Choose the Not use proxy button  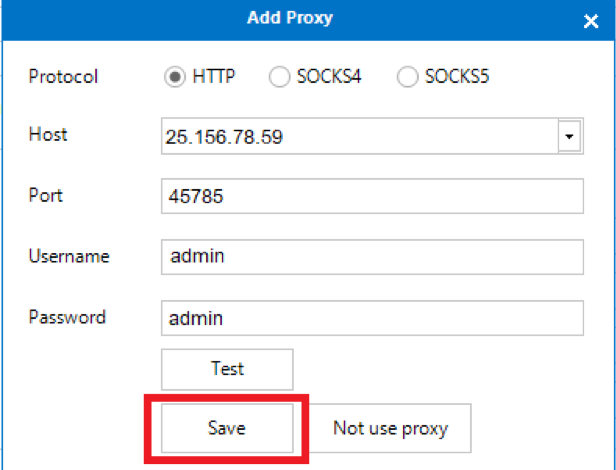(x=390, y=428)
